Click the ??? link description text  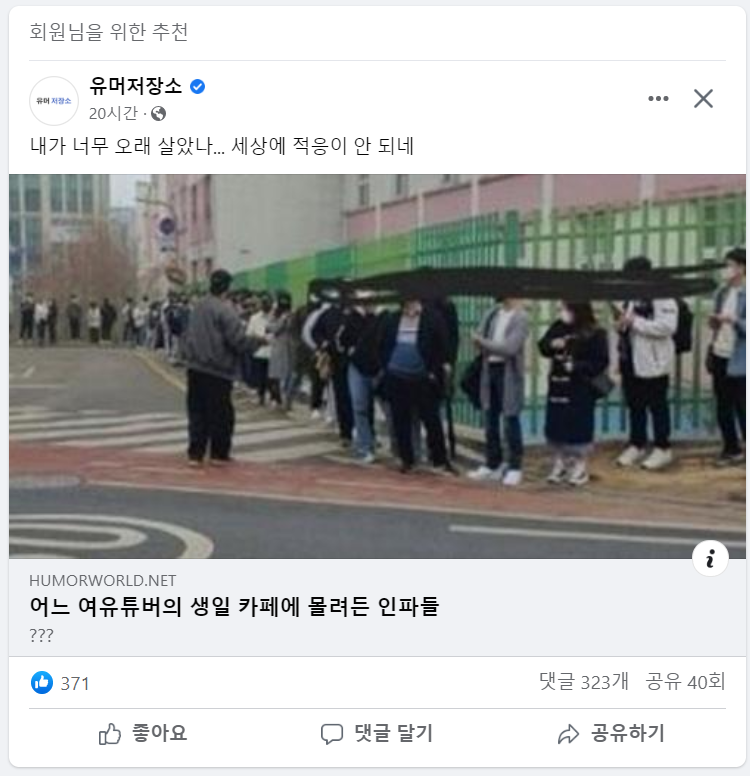pyautogui.click(x=42, y=635)
